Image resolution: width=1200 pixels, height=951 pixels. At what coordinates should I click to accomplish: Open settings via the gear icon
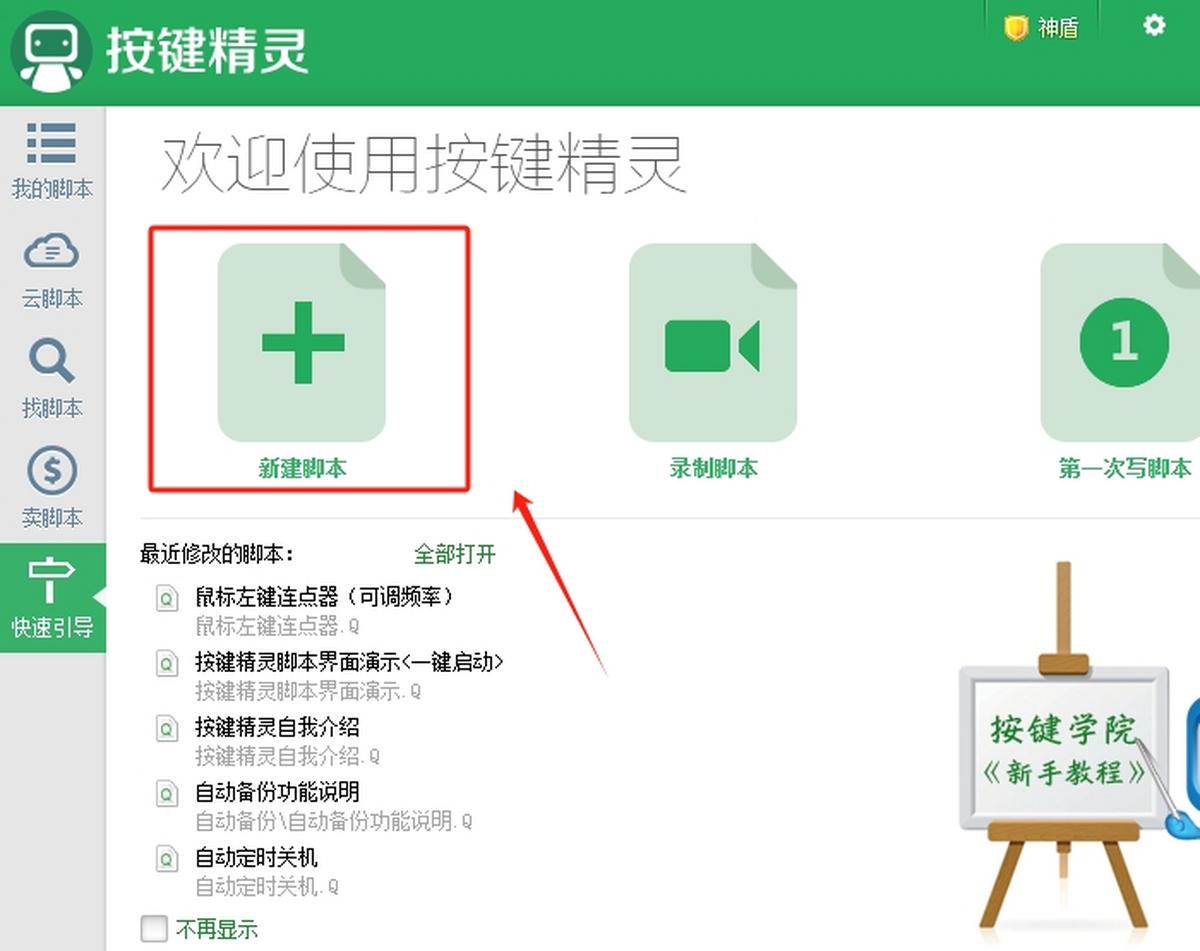1154,26
